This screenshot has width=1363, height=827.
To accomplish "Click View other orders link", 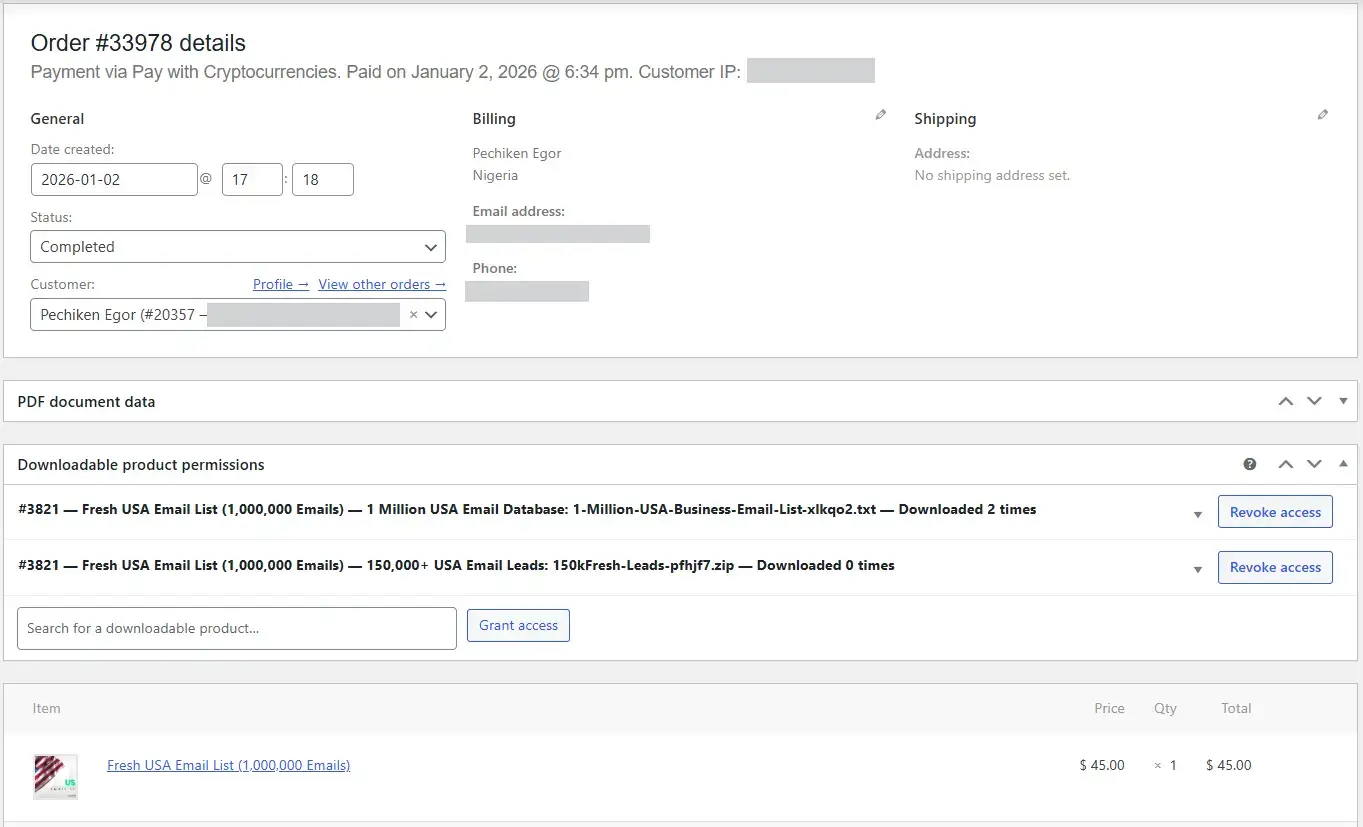I will tap(381, 284).
